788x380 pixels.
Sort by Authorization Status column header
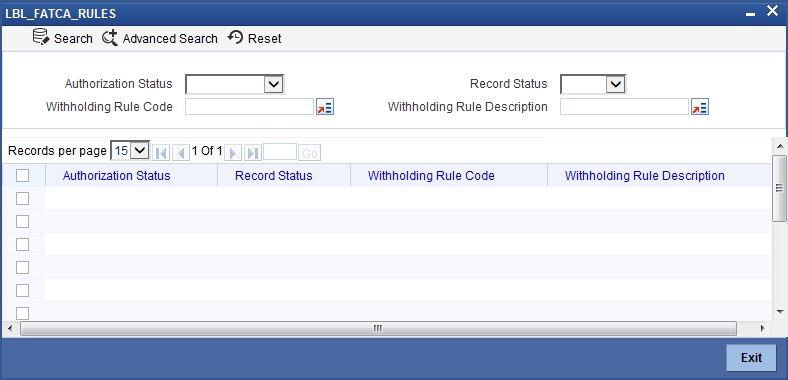click(117, 175)
